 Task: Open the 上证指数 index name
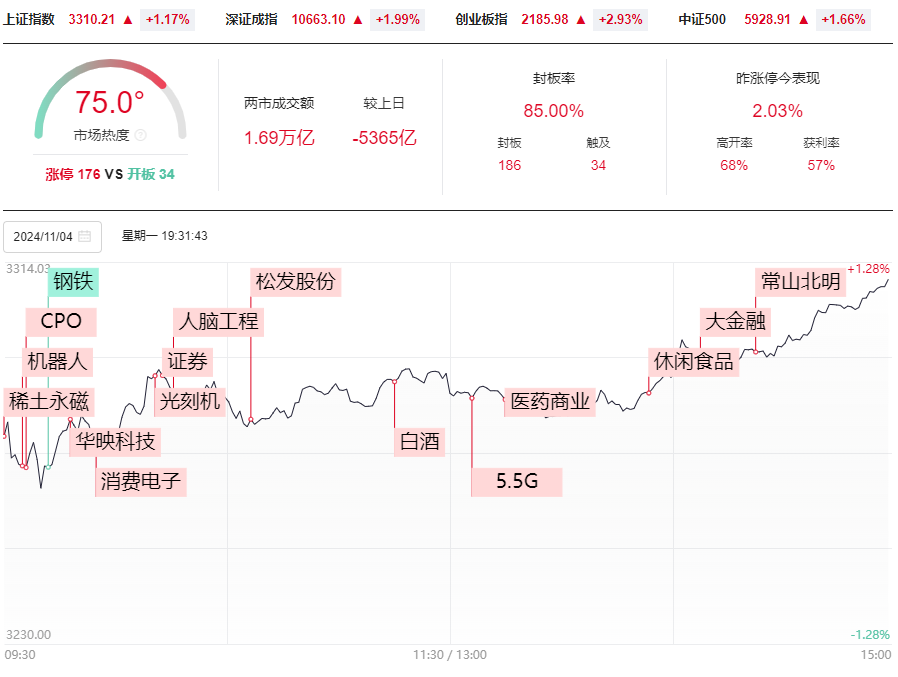click(x=29, y=19)
